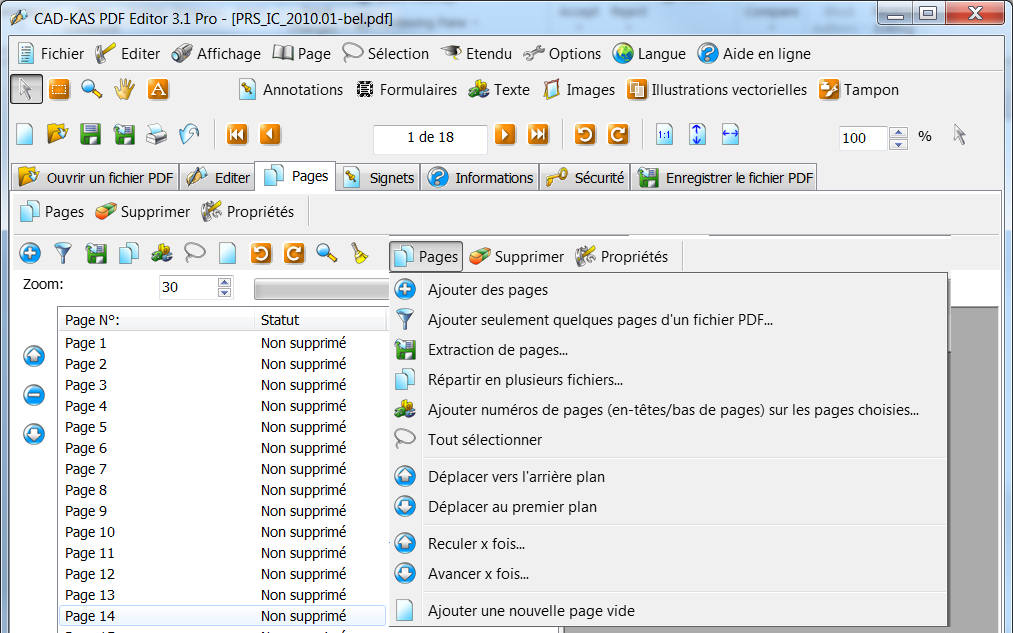The height and width of the screenshot is (633, 1013).
Task: Click the fit width icon
Action: coord(730,134)
